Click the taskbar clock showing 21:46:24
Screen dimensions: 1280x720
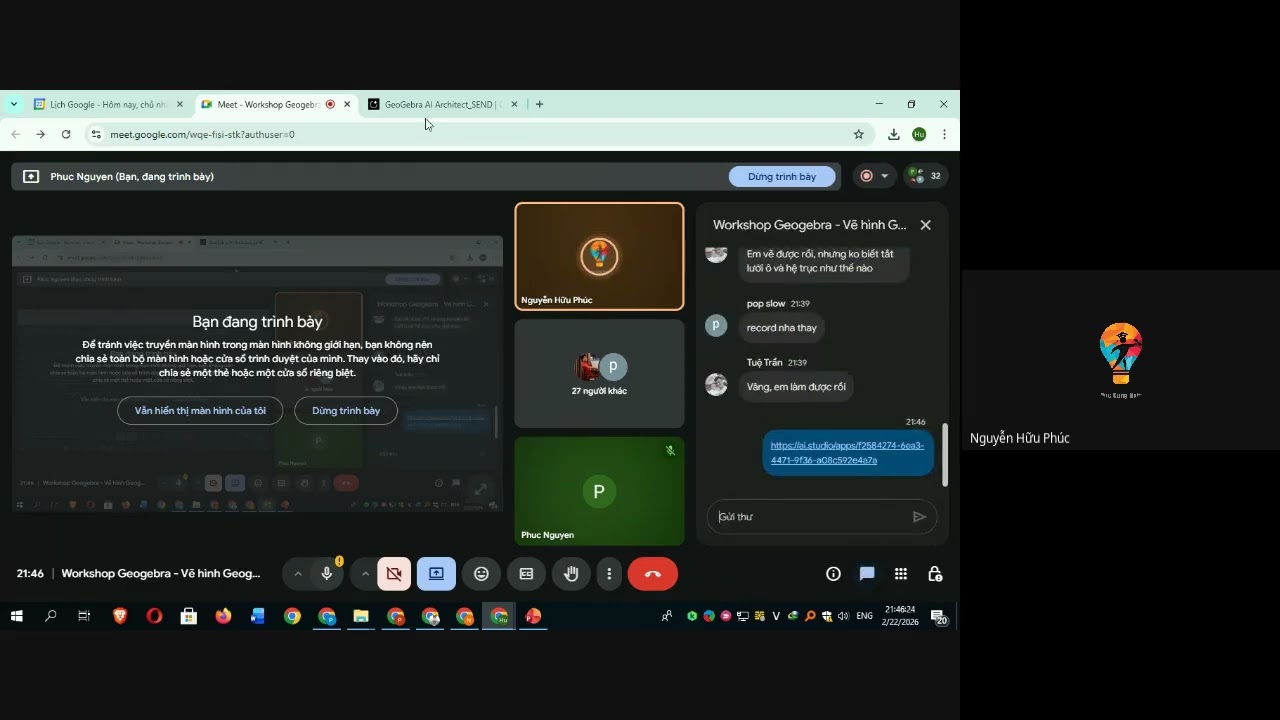pos(900,616)
